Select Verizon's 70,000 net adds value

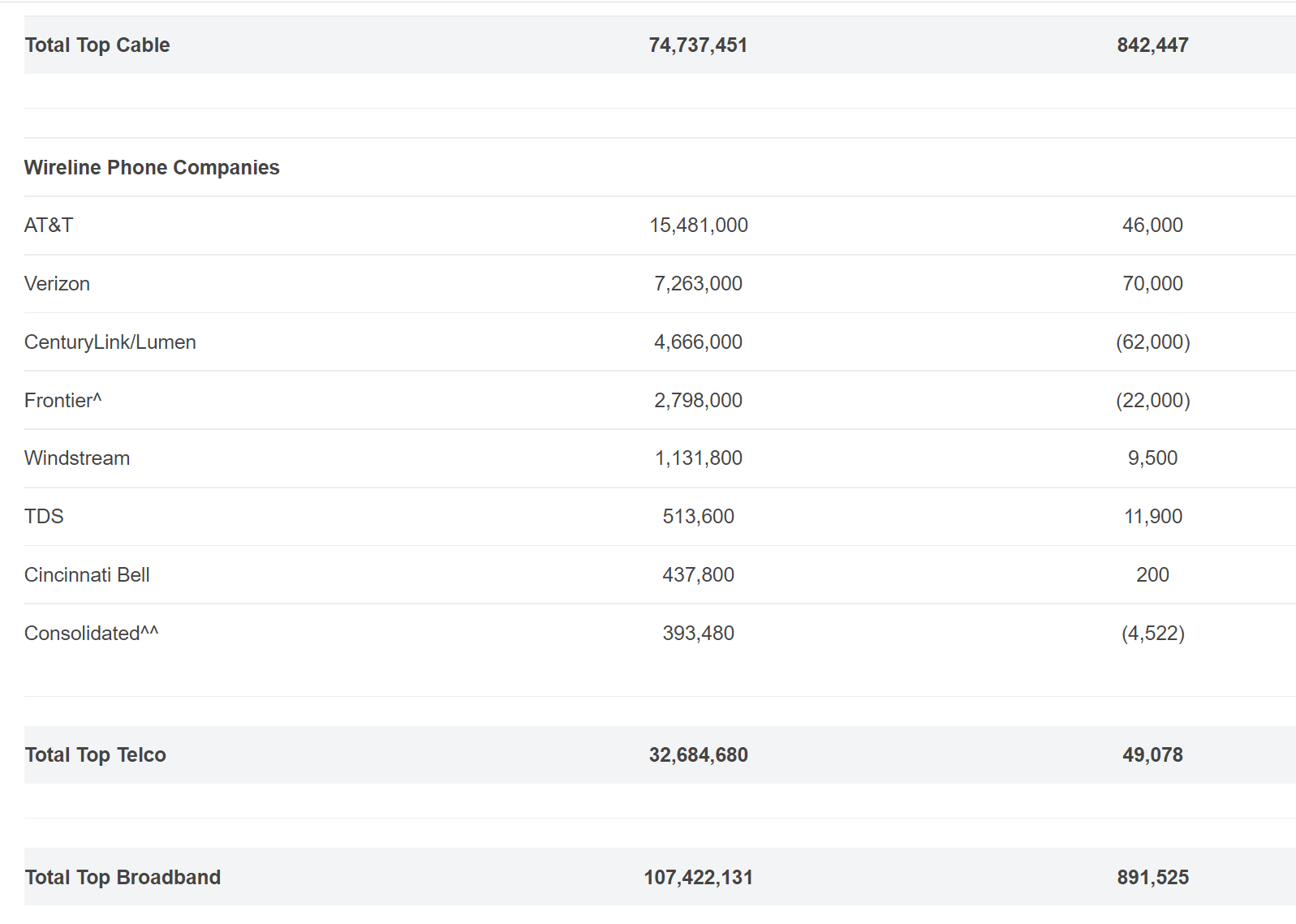(x=1152, y=284)
